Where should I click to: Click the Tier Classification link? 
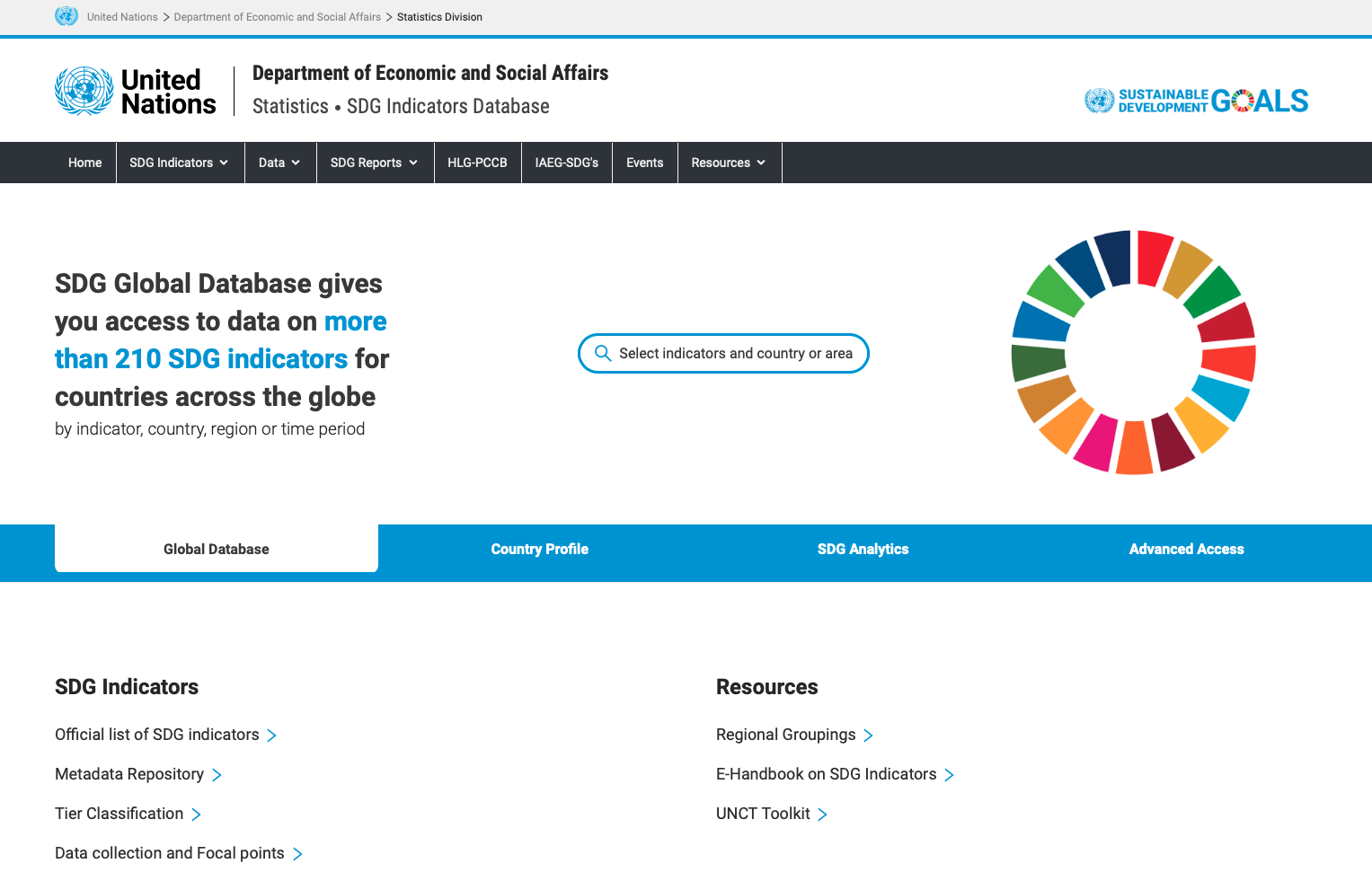pos(119,814)
